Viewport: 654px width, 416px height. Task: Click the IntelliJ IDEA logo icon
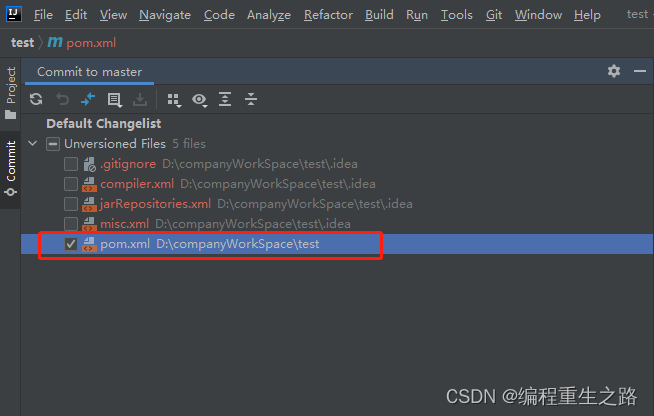14,14
